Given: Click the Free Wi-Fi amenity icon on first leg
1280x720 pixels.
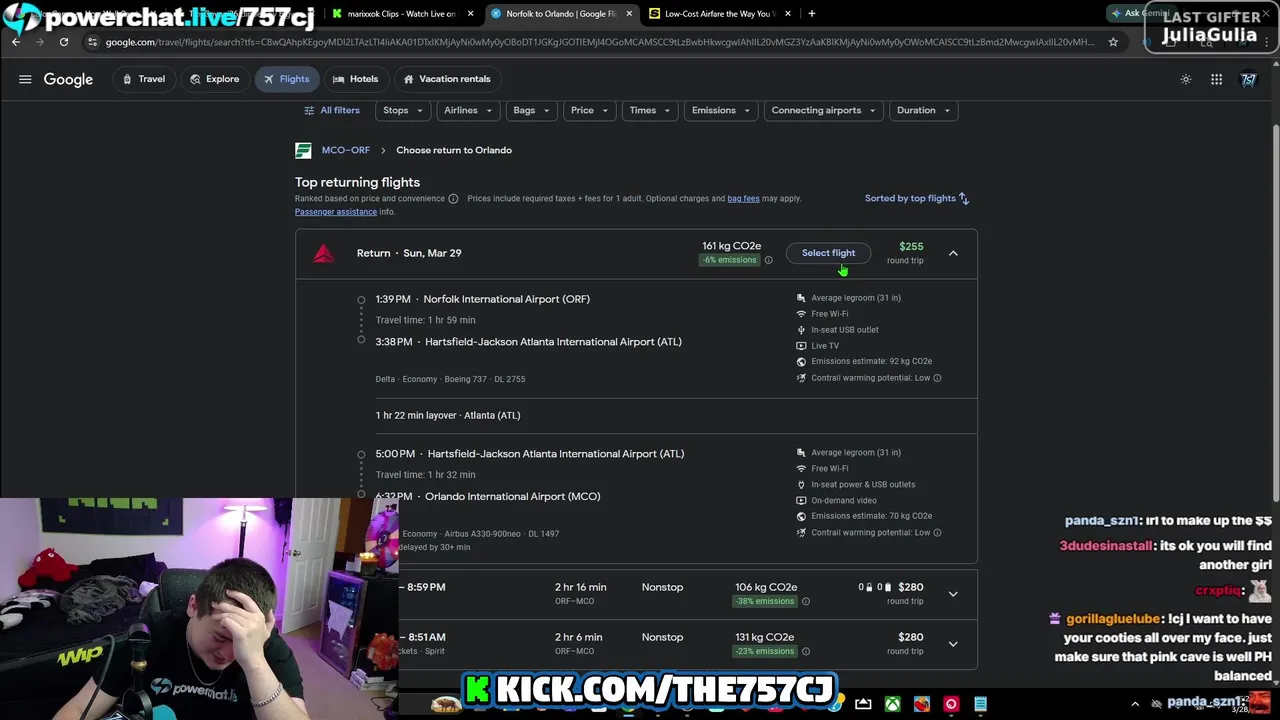Looking at the screenshot, I should tap(801, 314).
